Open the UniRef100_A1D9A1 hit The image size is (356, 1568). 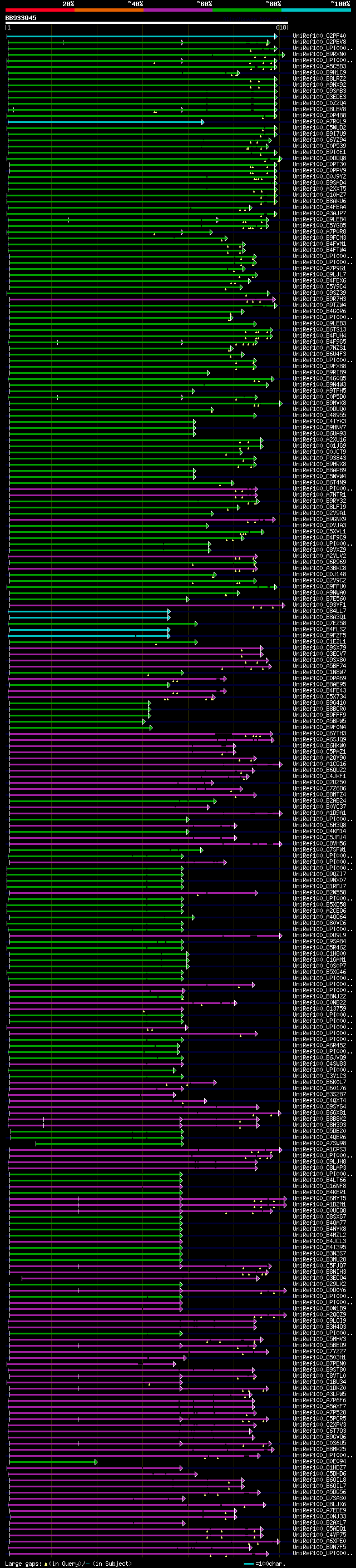(319, 813)
